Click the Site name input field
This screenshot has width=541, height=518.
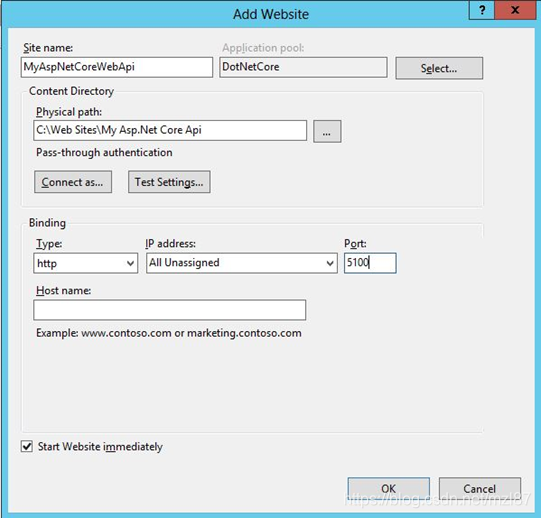(117, 67)
